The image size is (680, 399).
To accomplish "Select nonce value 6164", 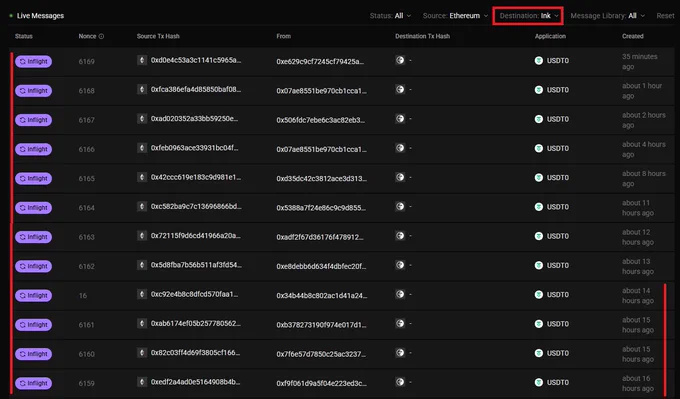I will (x=86, y=208).
